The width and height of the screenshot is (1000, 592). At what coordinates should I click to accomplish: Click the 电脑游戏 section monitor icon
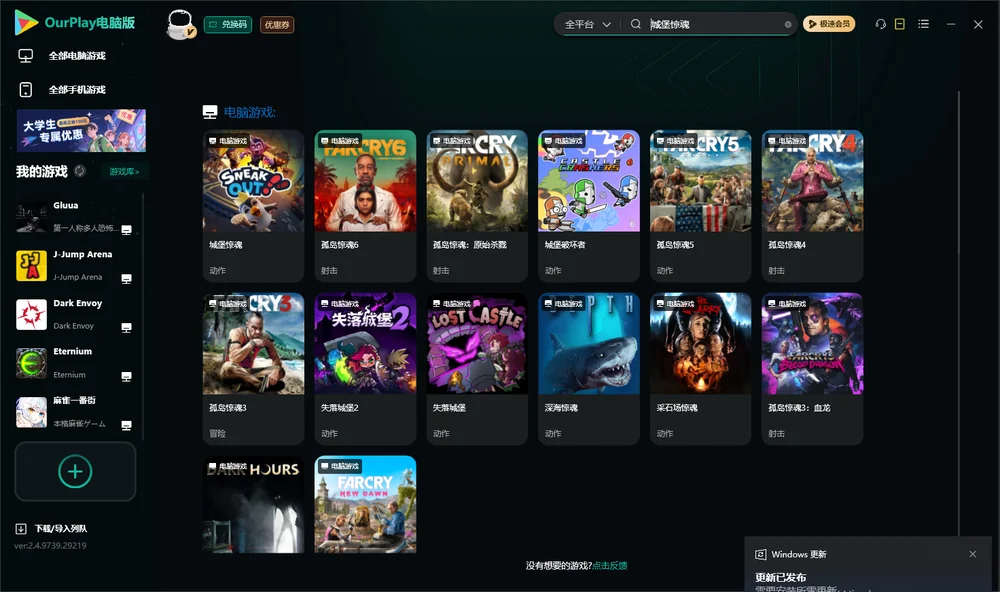(210, 112)
